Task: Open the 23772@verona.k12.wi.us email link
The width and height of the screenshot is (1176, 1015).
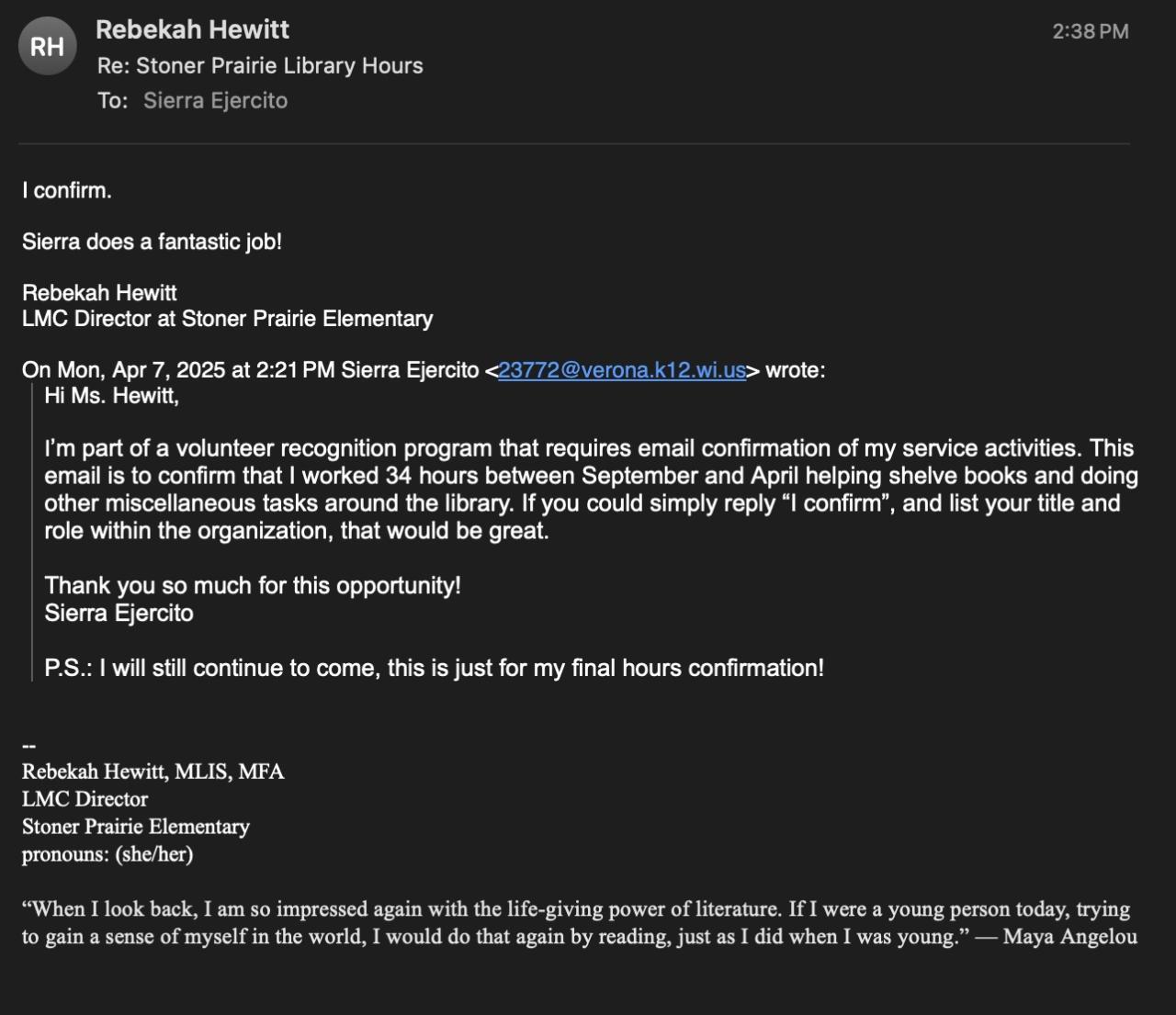Action: (x=621, y=370)
